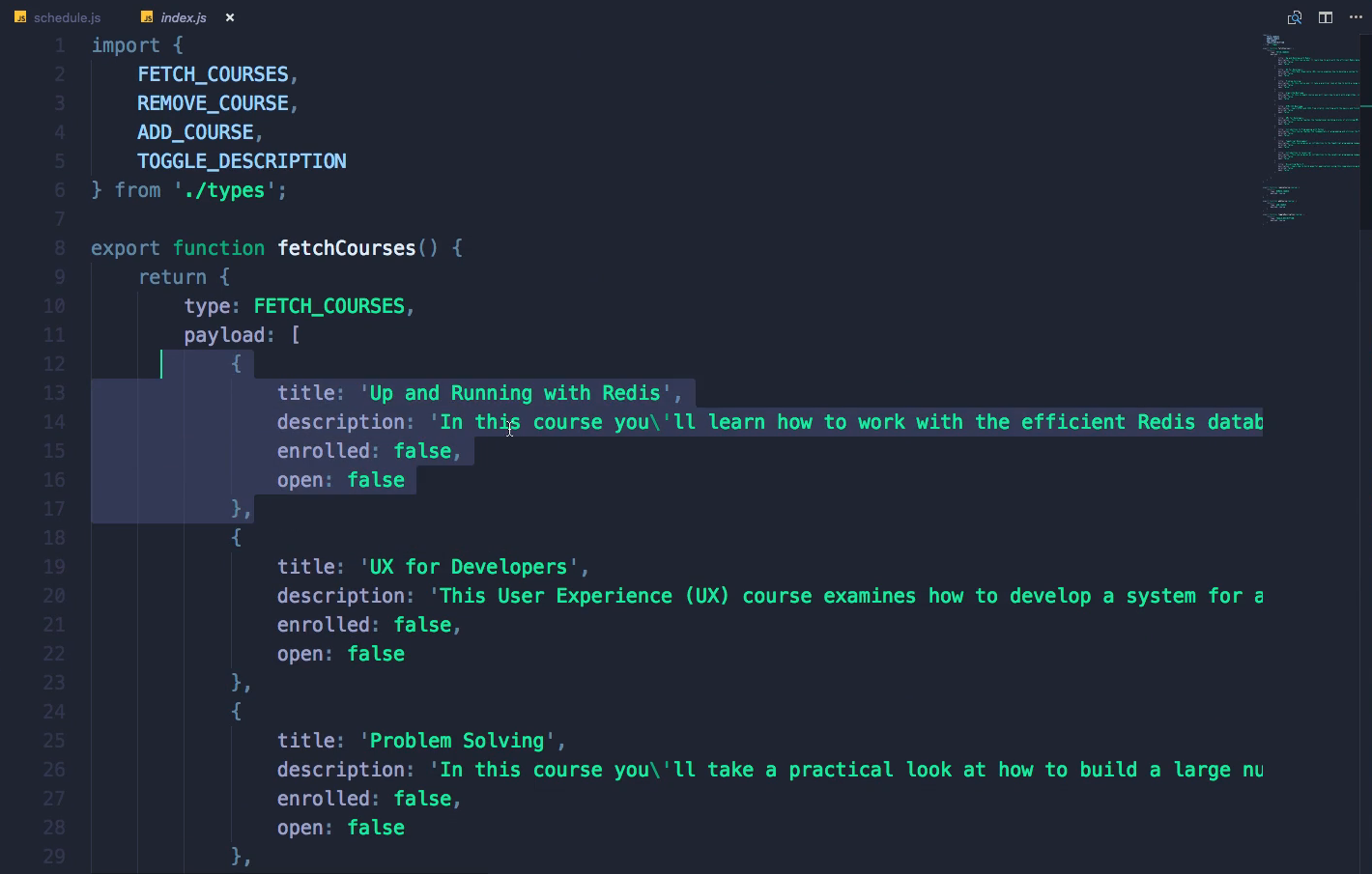
Task: Open changes icon with magnifier in editor title
Action: pos(1295,17)
